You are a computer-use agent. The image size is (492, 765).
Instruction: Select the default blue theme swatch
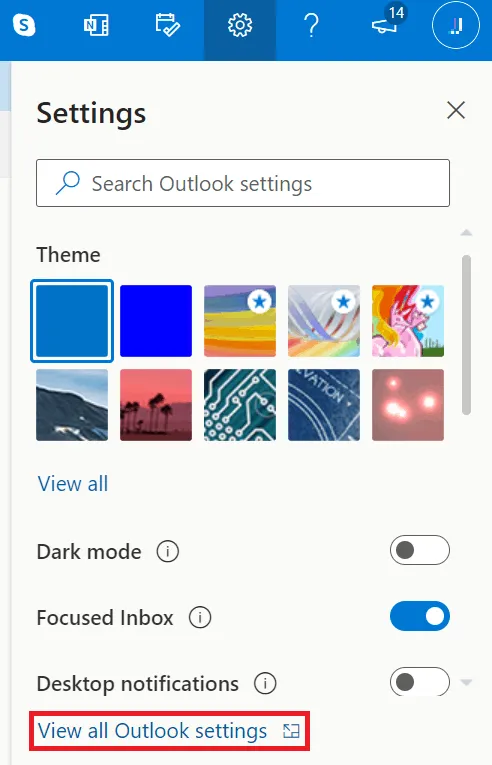pyautogui.click(x=72, y=321)
